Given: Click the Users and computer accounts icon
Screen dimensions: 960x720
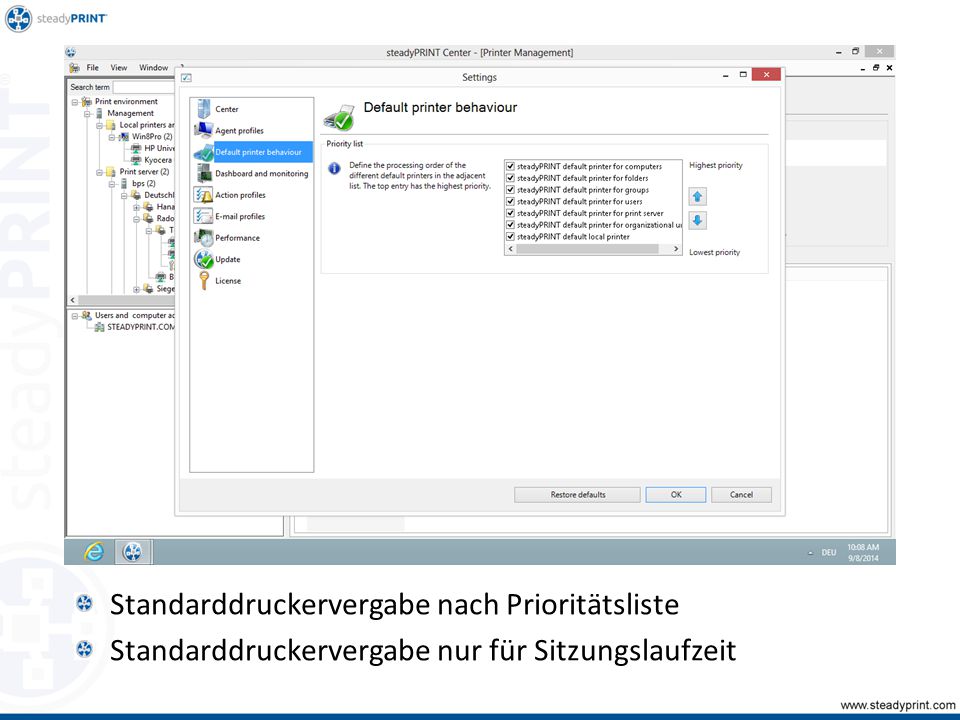Looking at the screenshot, I should 87,315.
